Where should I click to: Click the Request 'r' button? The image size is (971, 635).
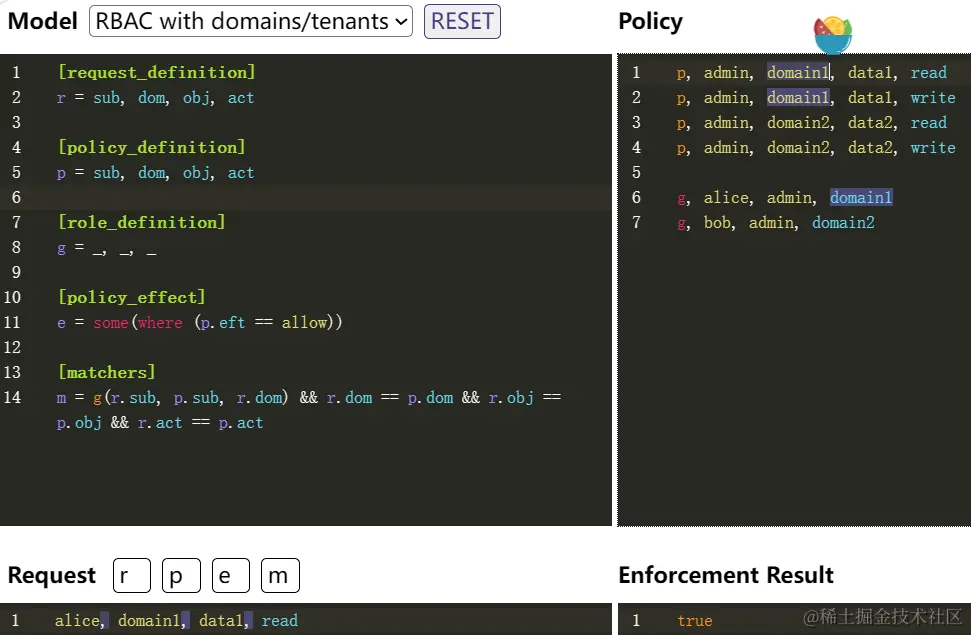tap(132, 576)
